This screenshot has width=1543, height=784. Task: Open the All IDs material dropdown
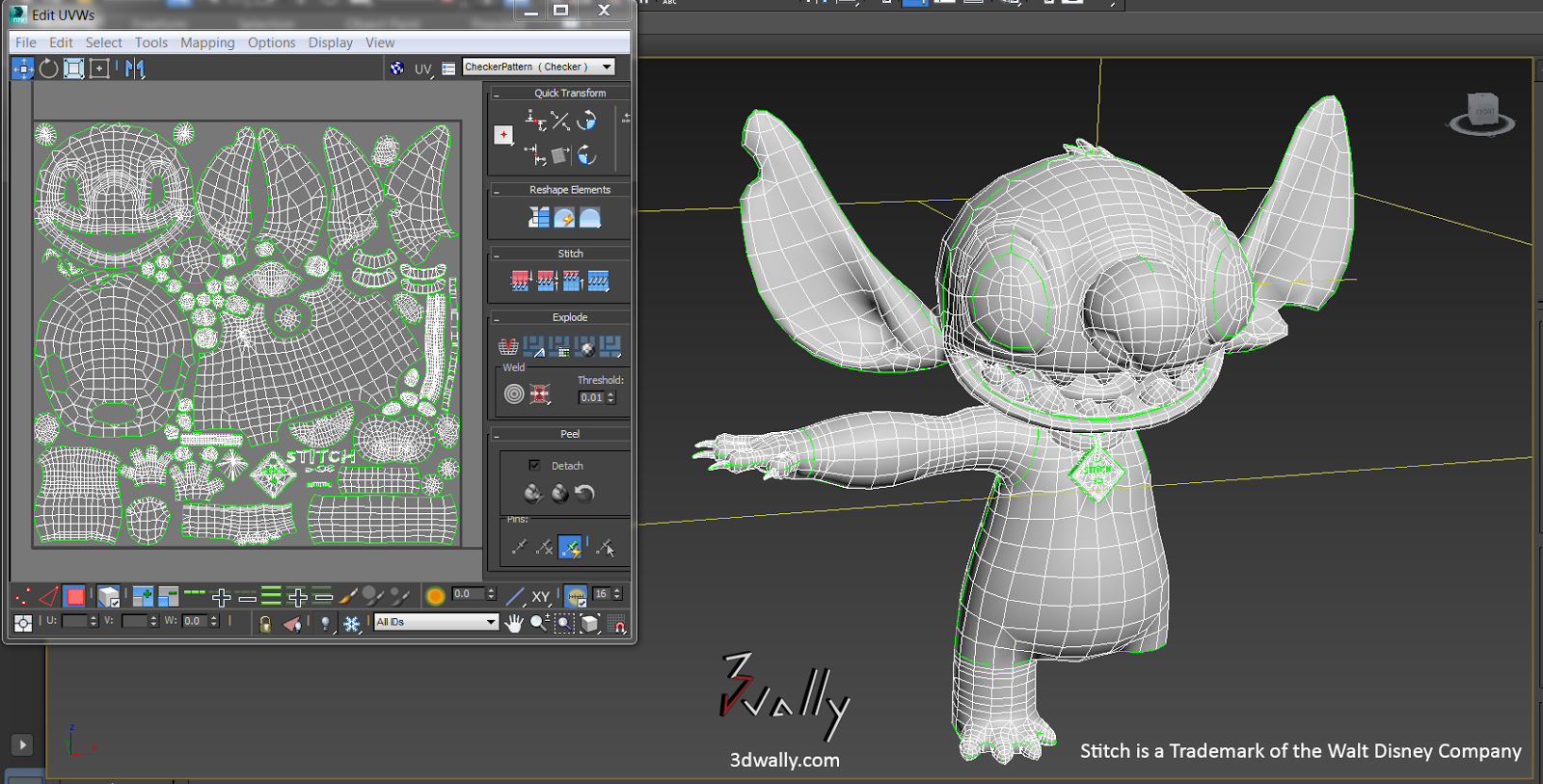click(x=436, y=622)
